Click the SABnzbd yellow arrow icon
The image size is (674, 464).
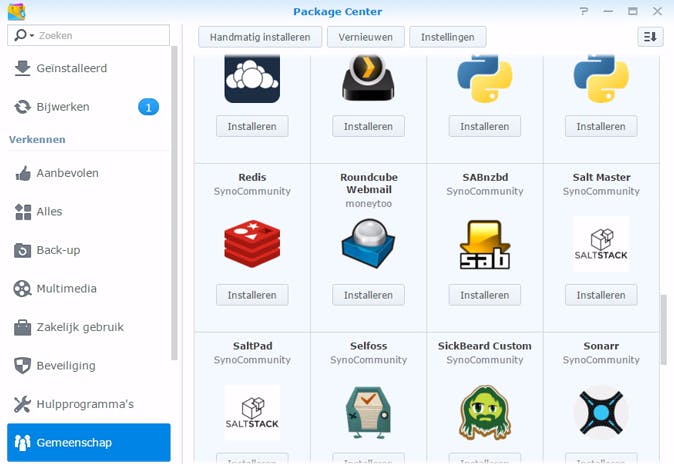(485, 245)
